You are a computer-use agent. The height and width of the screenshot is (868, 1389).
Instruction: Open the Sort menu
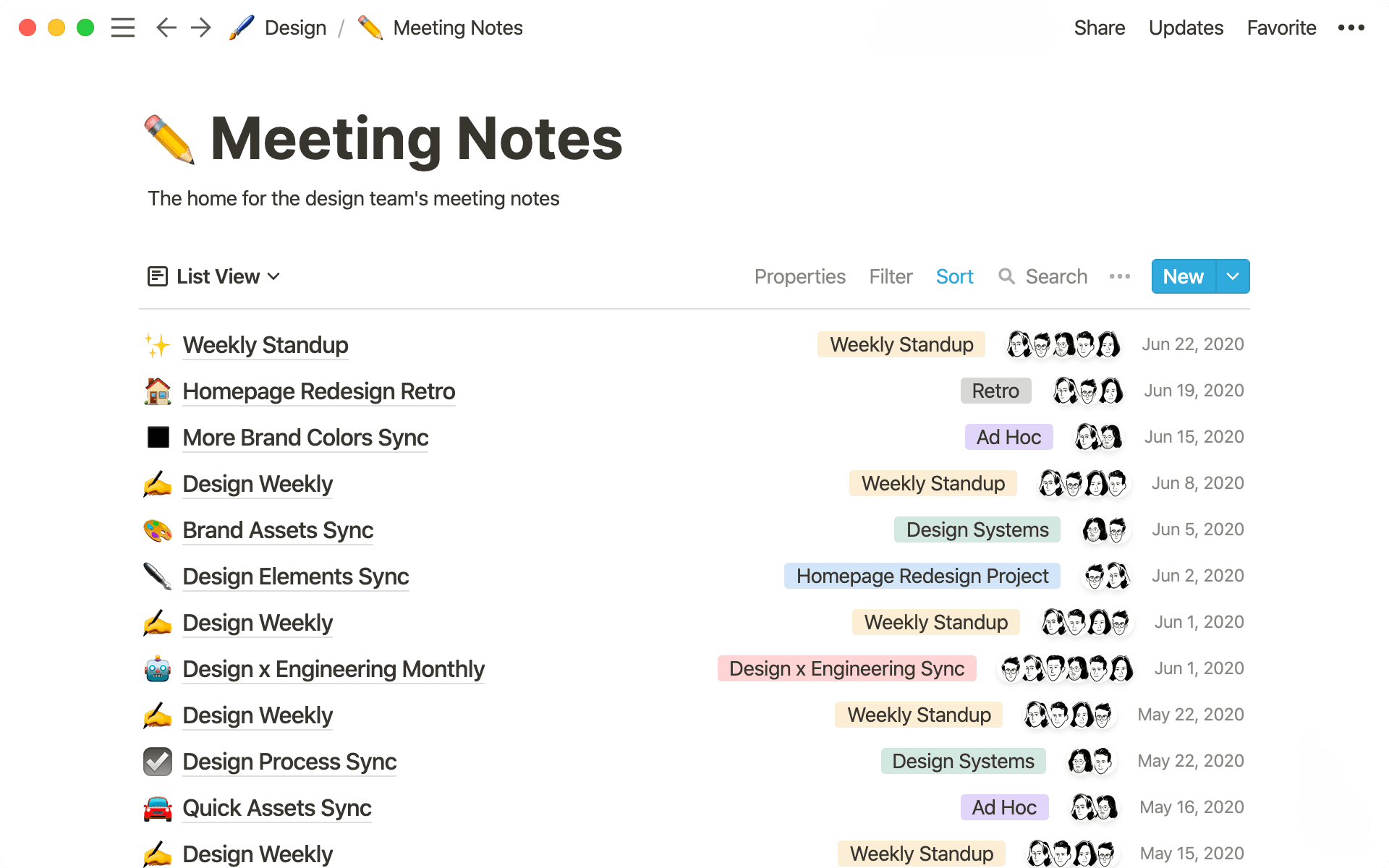click(x=954, y=276)
